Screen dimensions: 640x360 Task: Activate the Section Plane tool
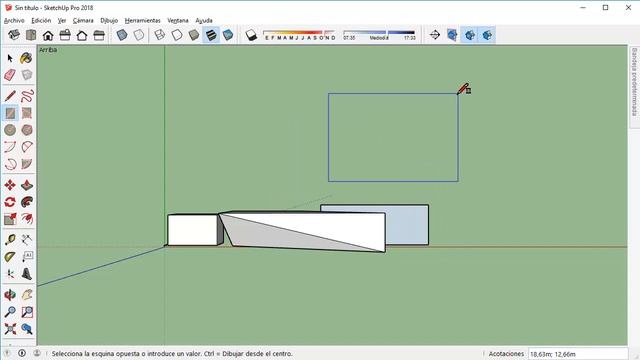click(435, 35)
